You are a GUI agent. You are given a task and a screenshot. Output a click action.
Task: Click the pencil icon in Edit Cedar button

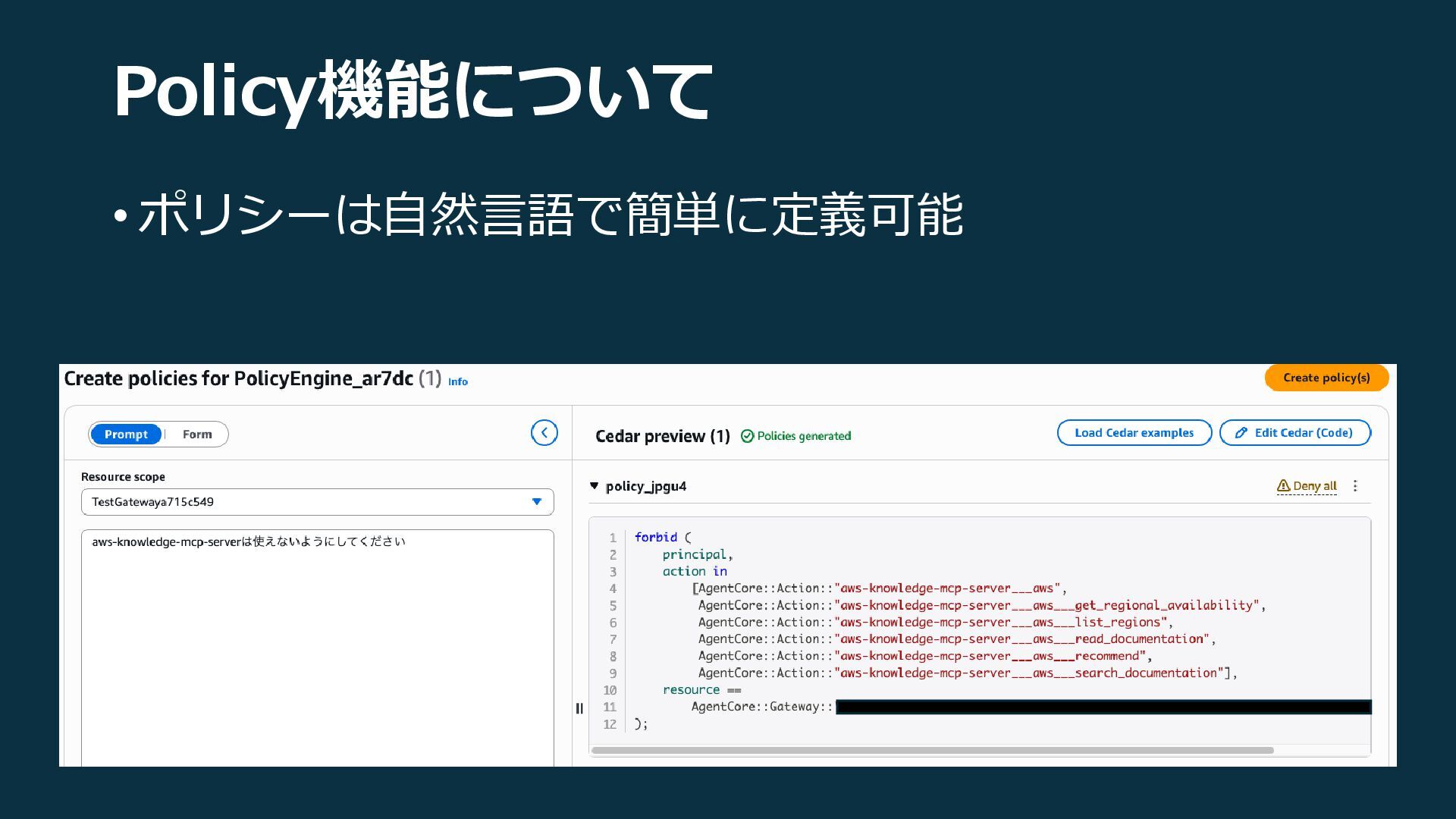coord(1241,433)
